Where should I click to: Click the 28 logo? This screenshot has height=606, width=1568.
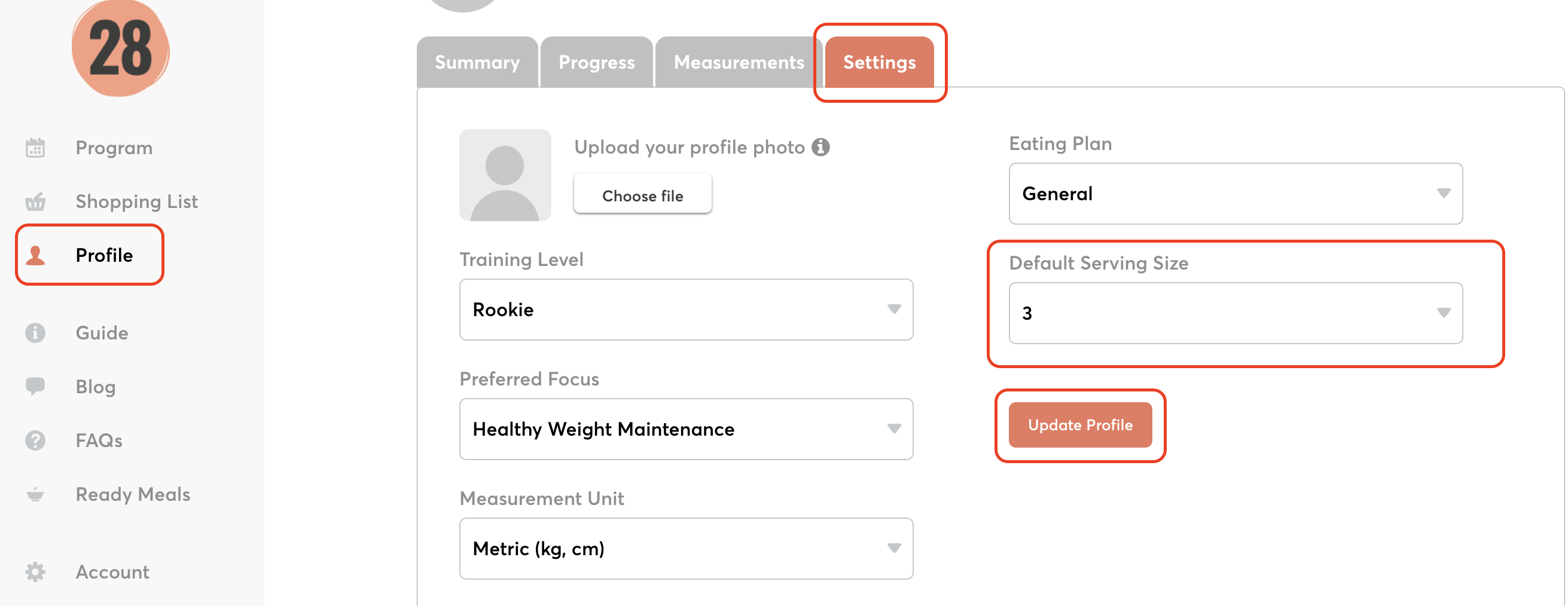click(x=121, y=48)
